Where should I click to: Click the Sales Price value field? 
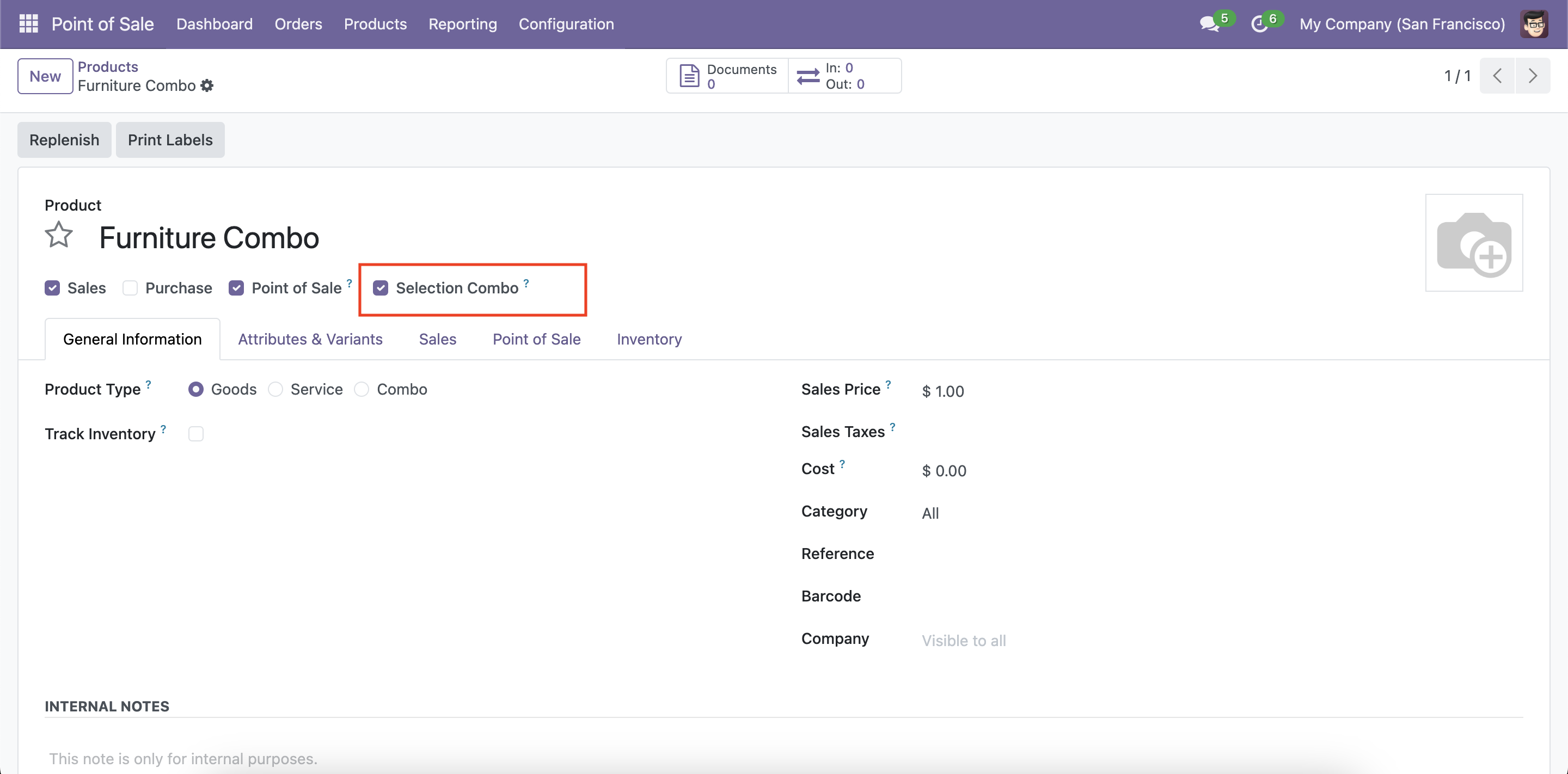949,391
